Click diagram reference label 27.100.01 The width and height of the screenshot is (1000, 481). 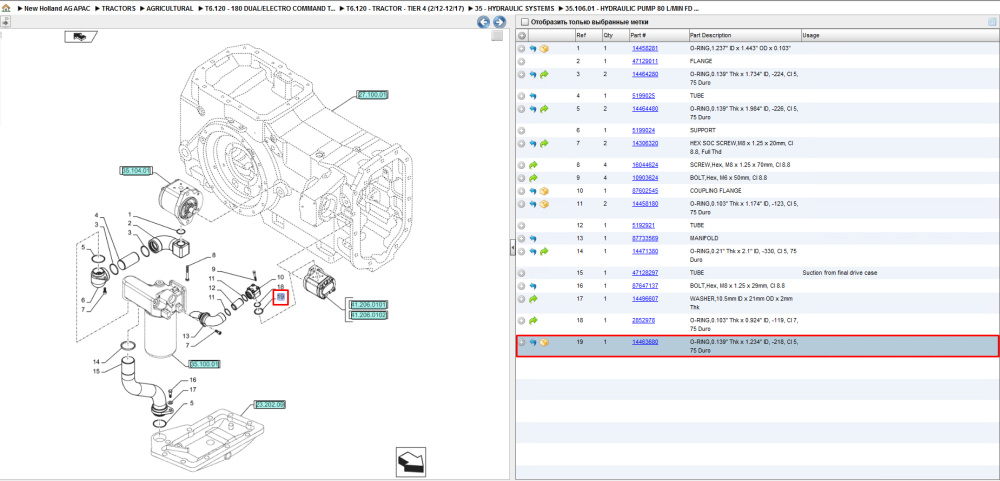pyautogui.click(x=372, y=94)
